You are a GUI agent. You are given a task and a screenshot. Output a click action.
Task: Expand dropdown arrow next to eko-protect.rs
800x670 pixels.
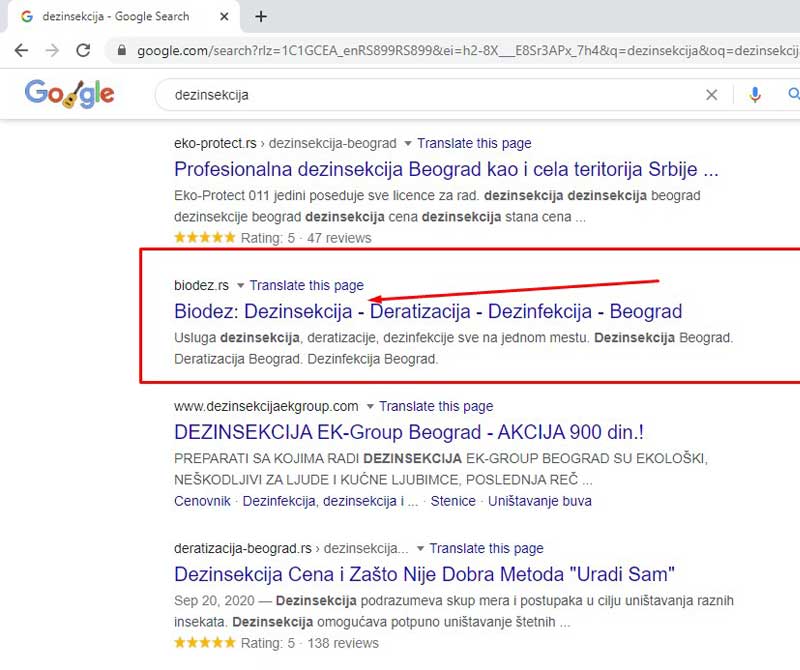[x=408, y=143]
